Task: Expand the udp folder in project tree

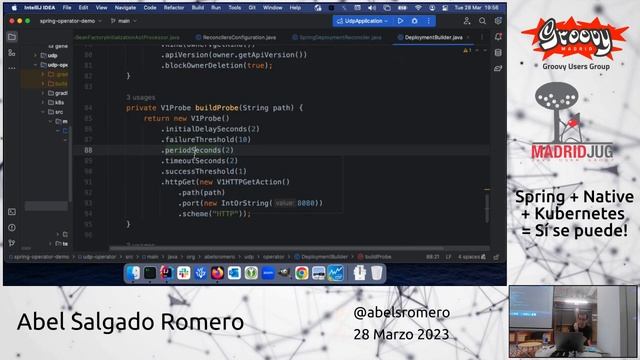Action: [36, 56]
